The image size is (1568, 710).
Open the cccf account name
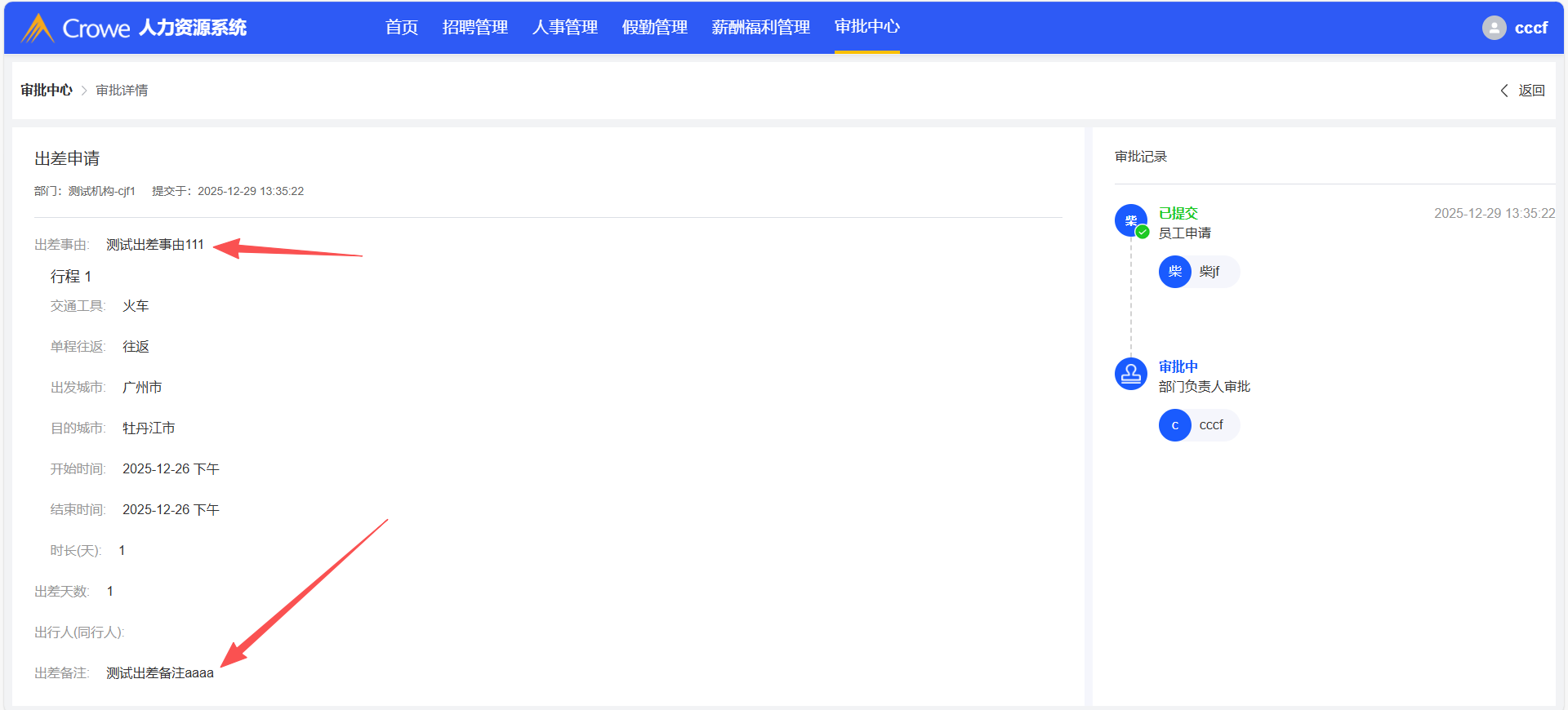[x=1531, y=28]
